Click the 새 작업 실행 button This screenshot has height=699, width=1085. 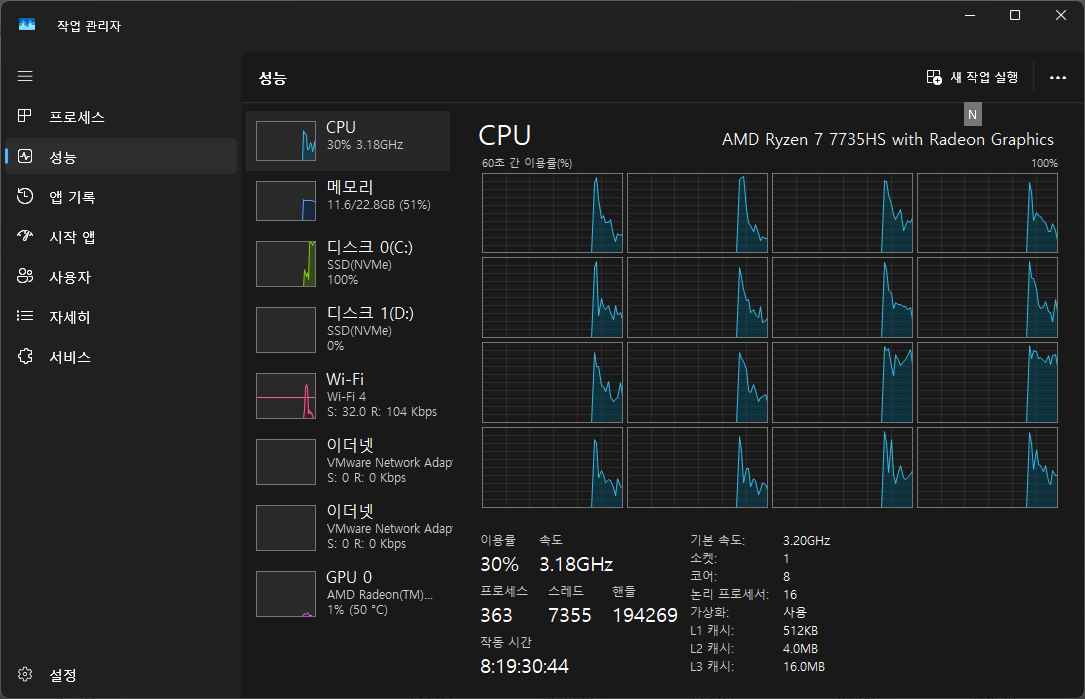click(x=972, y=77)
